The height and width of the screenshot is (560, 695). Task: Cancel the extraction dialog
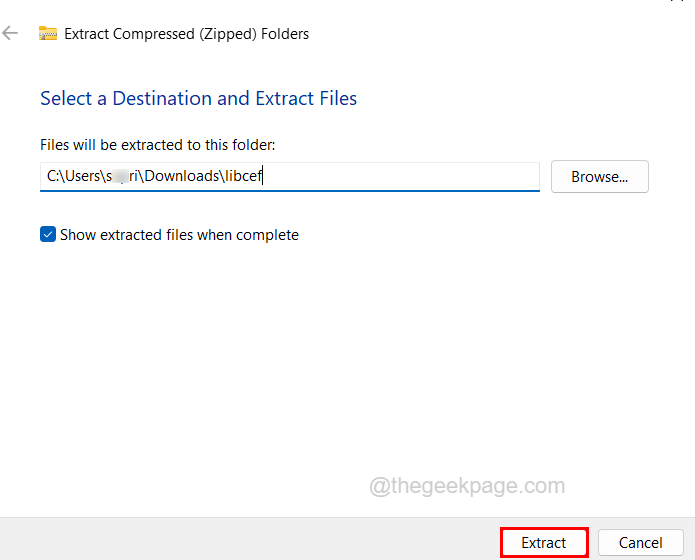(x=640, y=543)
